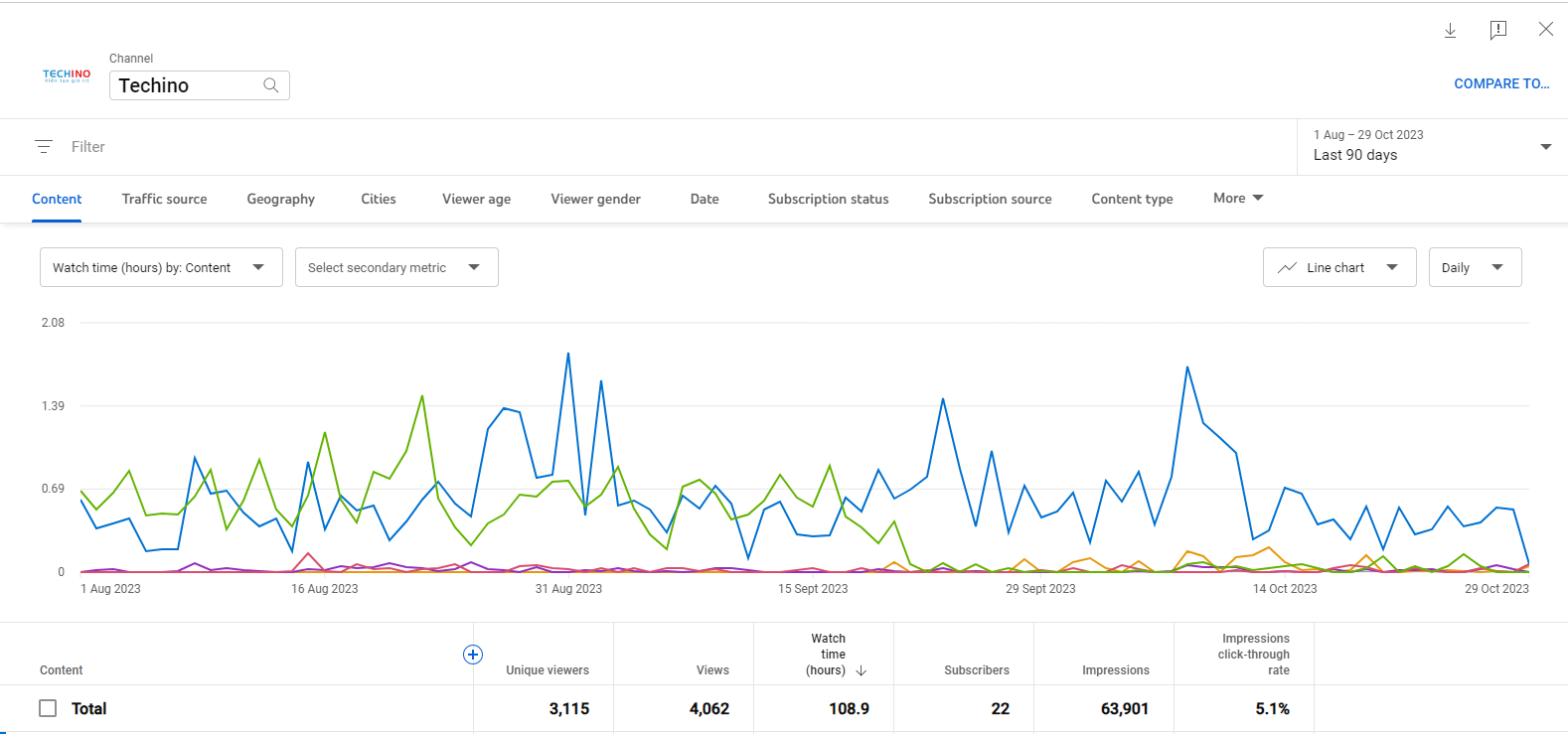
Task: Click the search magnifier in the channel field
Action: [x=270, y=85]
